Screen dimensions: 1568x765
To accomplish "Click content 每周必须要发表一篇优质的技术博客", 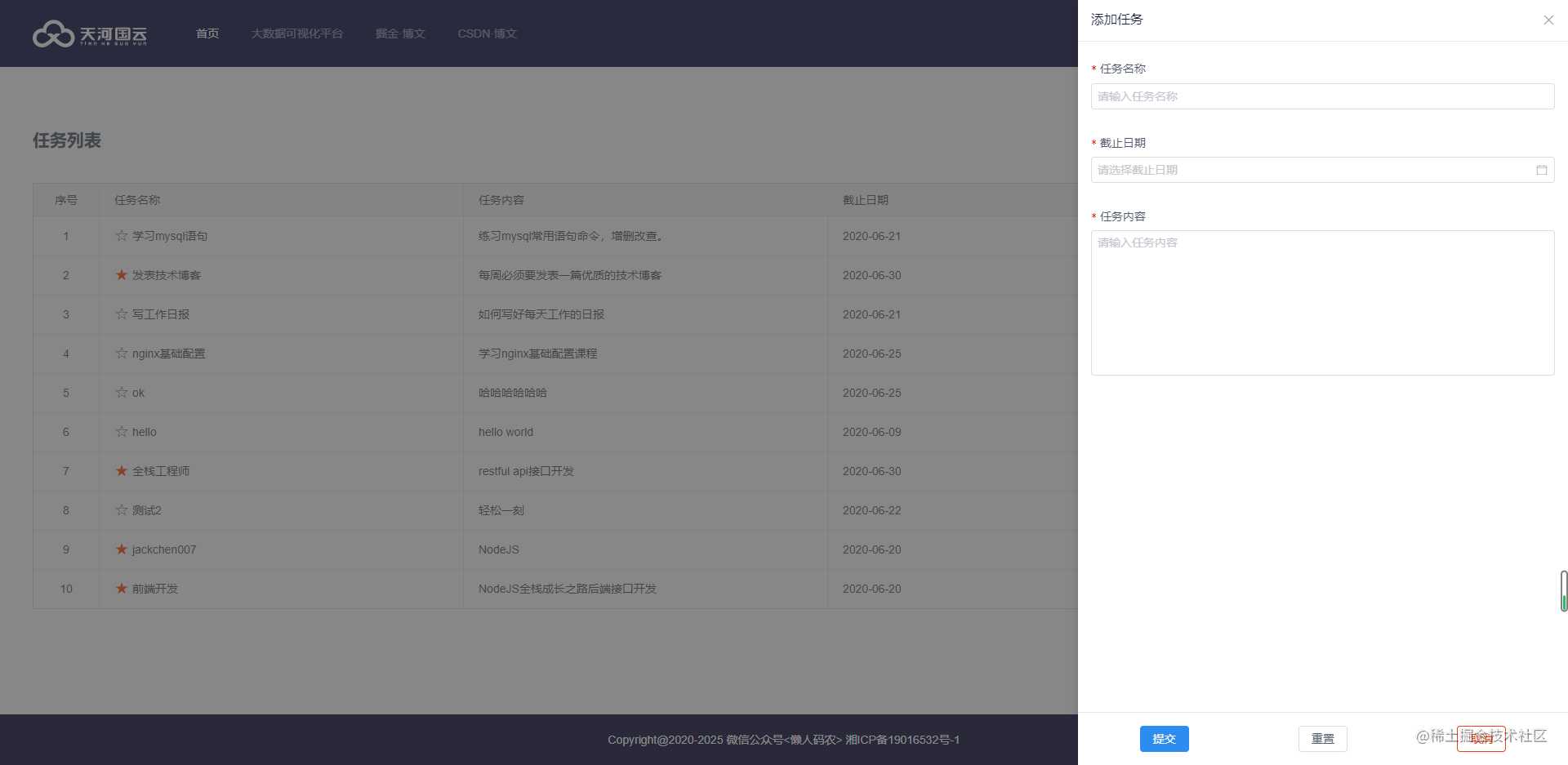I will click(570, 275).
